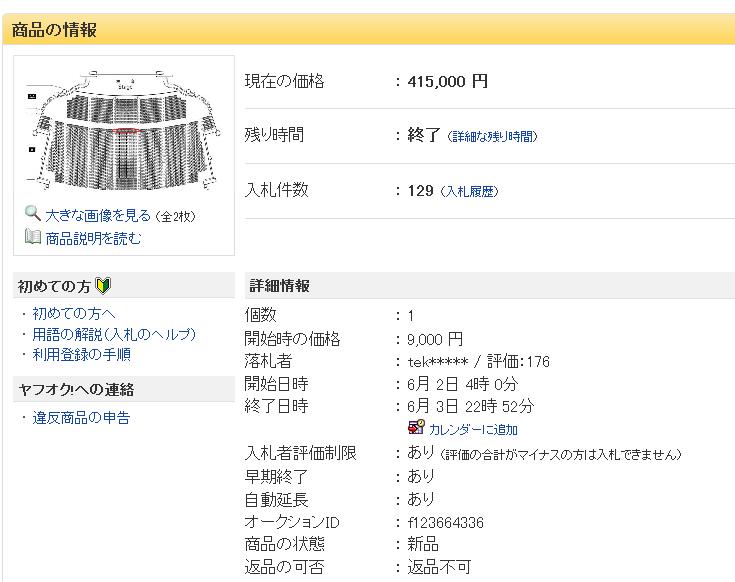
Task: Open 用語の解説(入札のヘルプ) link
Action: 113,334
